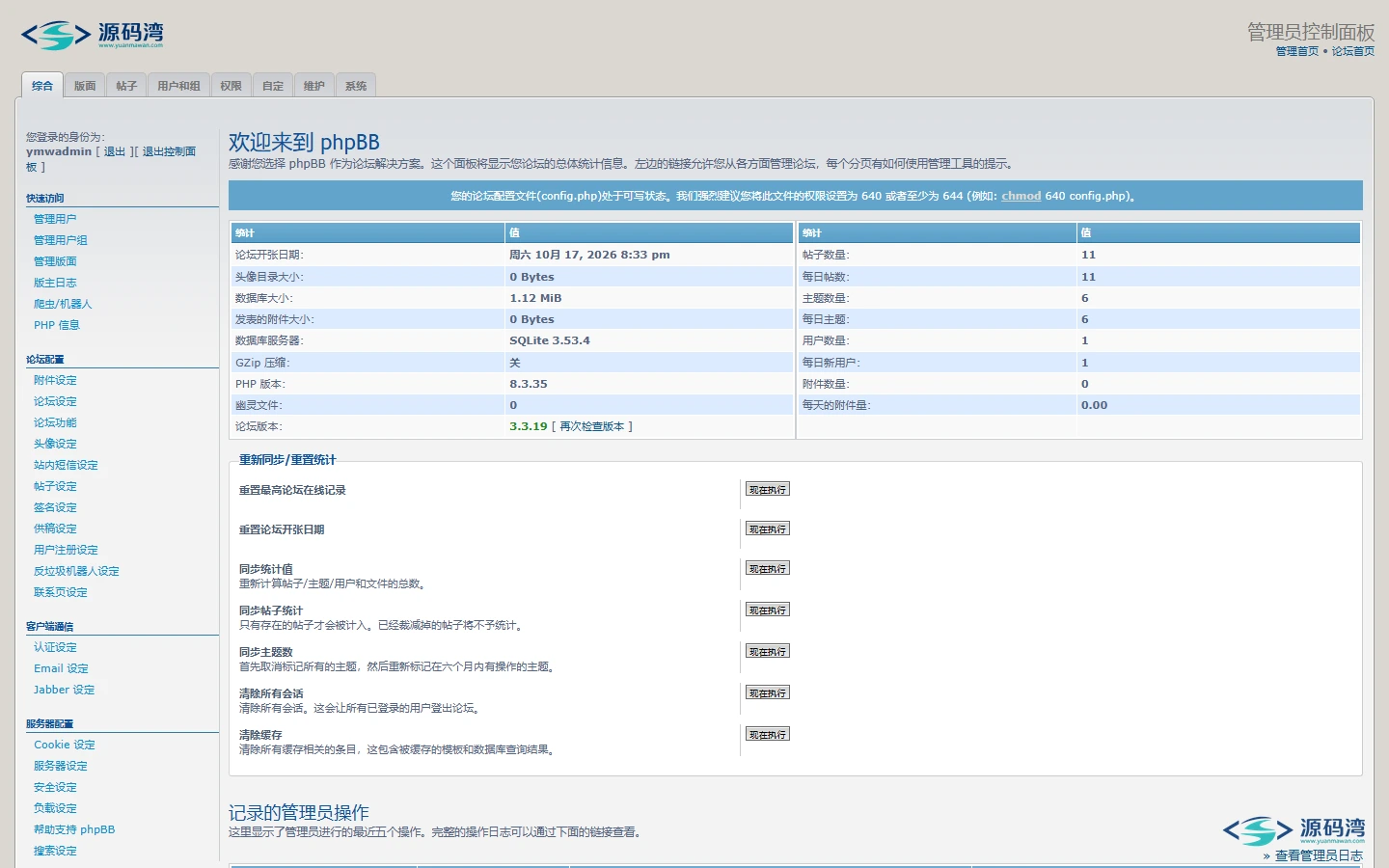The height and width of the screenshot is (868, 1389).
Task: Go to 反垃圾机器人设定
Action: tap(76, 571)
